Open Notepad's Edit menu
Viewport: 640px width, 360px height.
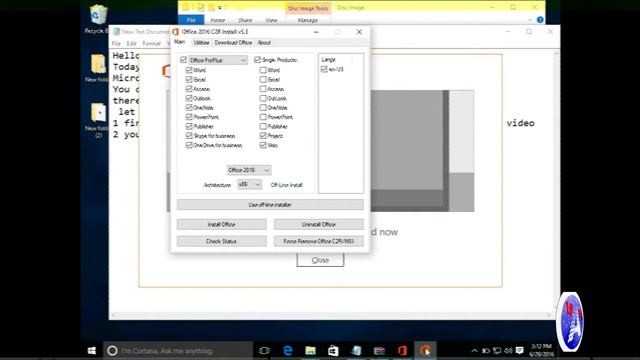(x=131, y=43)
